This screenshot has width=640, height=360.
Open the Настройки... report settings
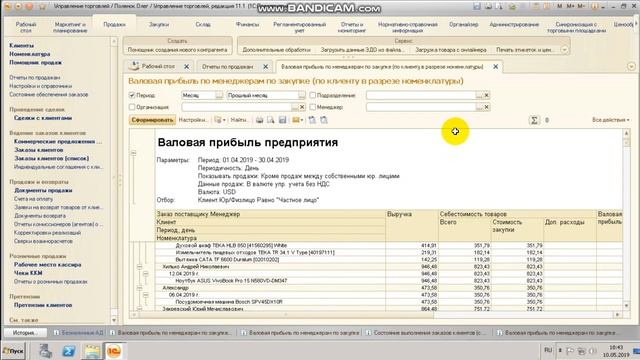[193, 120]
